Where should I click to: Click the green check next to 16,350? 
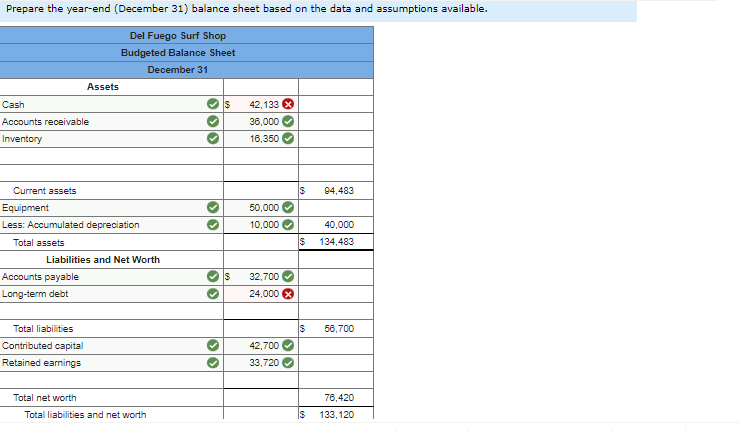288,138
